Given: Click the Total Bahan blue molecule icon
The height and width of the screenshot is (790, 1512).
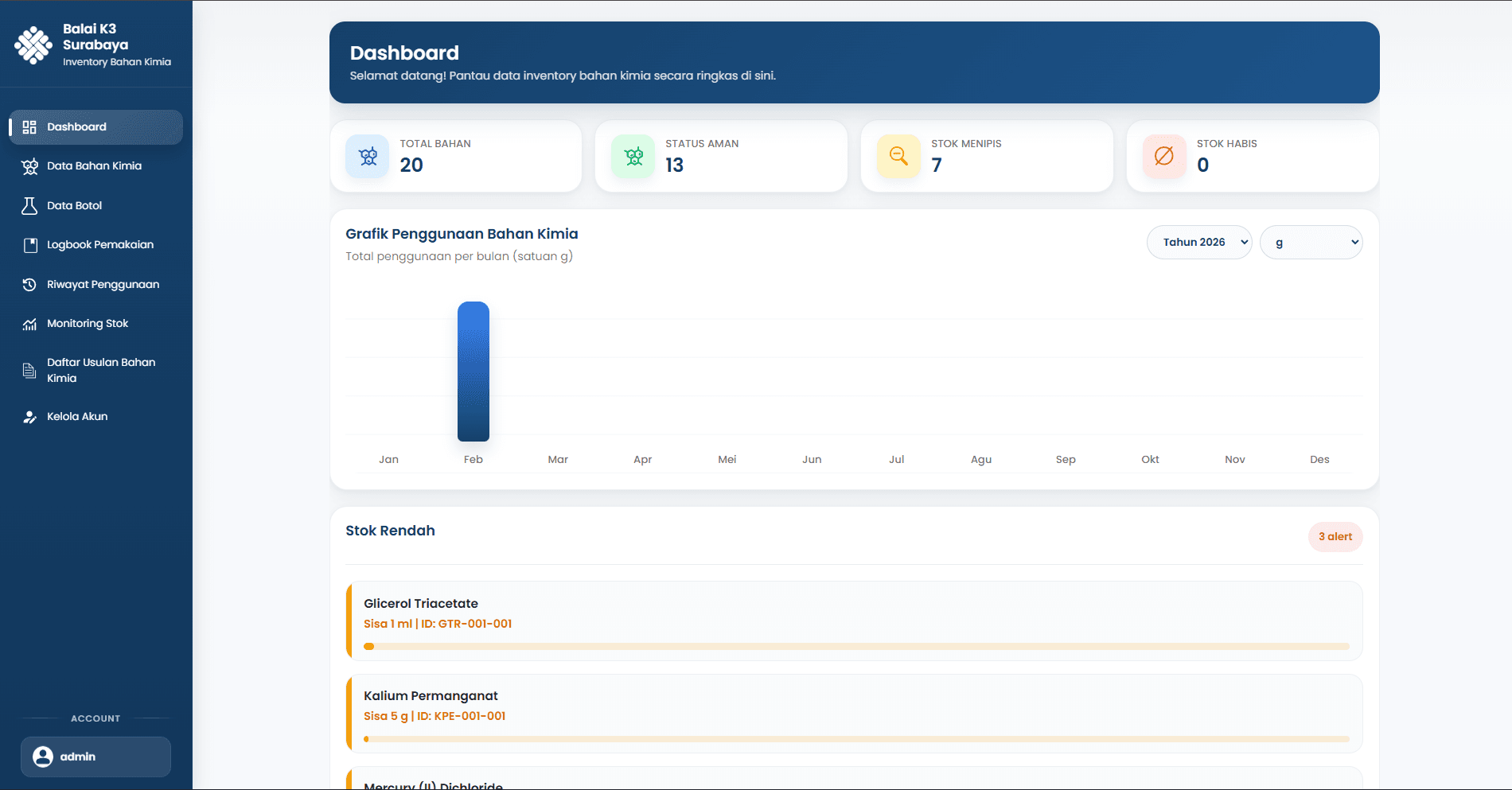Looking at the screenshot, I should point(368,156).
